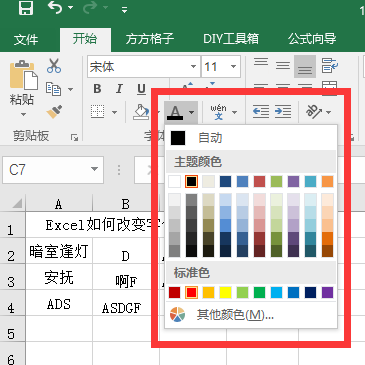Screen dimensions: 365x365
Task: Choose 自动 automatic font color
Action: coord(251,138)
